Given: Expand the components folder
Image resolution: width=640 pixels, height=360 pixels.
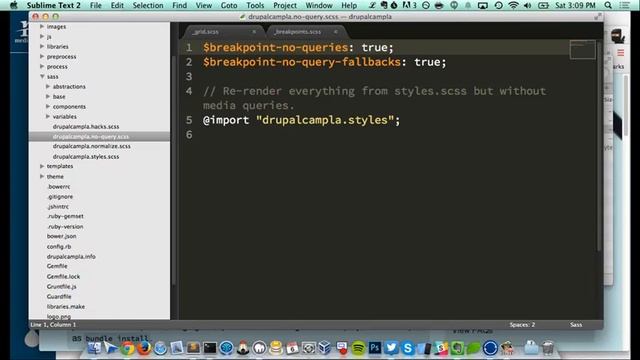Looking at the screenshot, I should (48, 107).
